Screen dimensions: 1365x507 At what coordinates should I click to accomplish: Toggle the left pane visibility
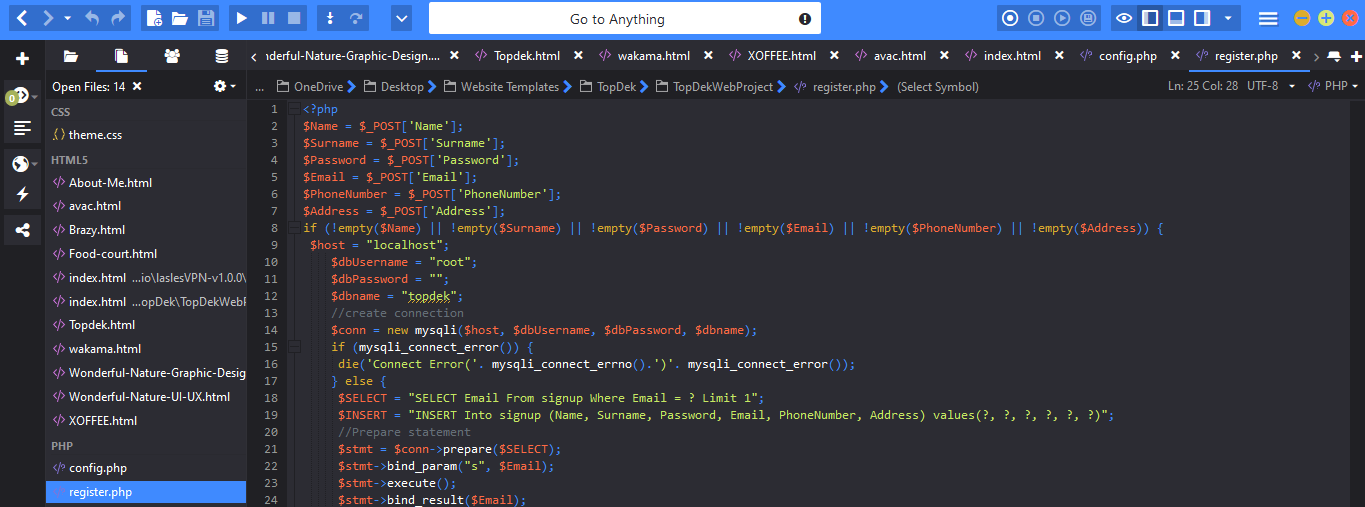click(1150, 18)
